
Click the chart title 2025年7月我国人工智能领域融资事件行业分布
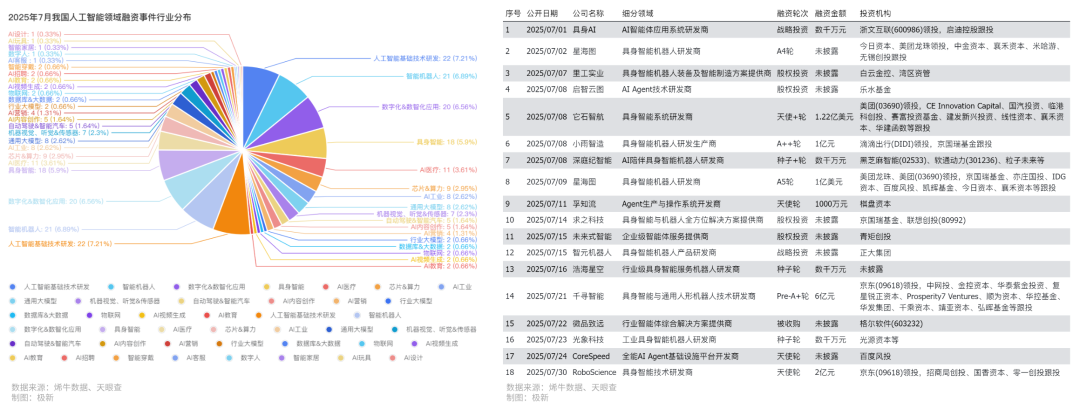tap(102, 15)
